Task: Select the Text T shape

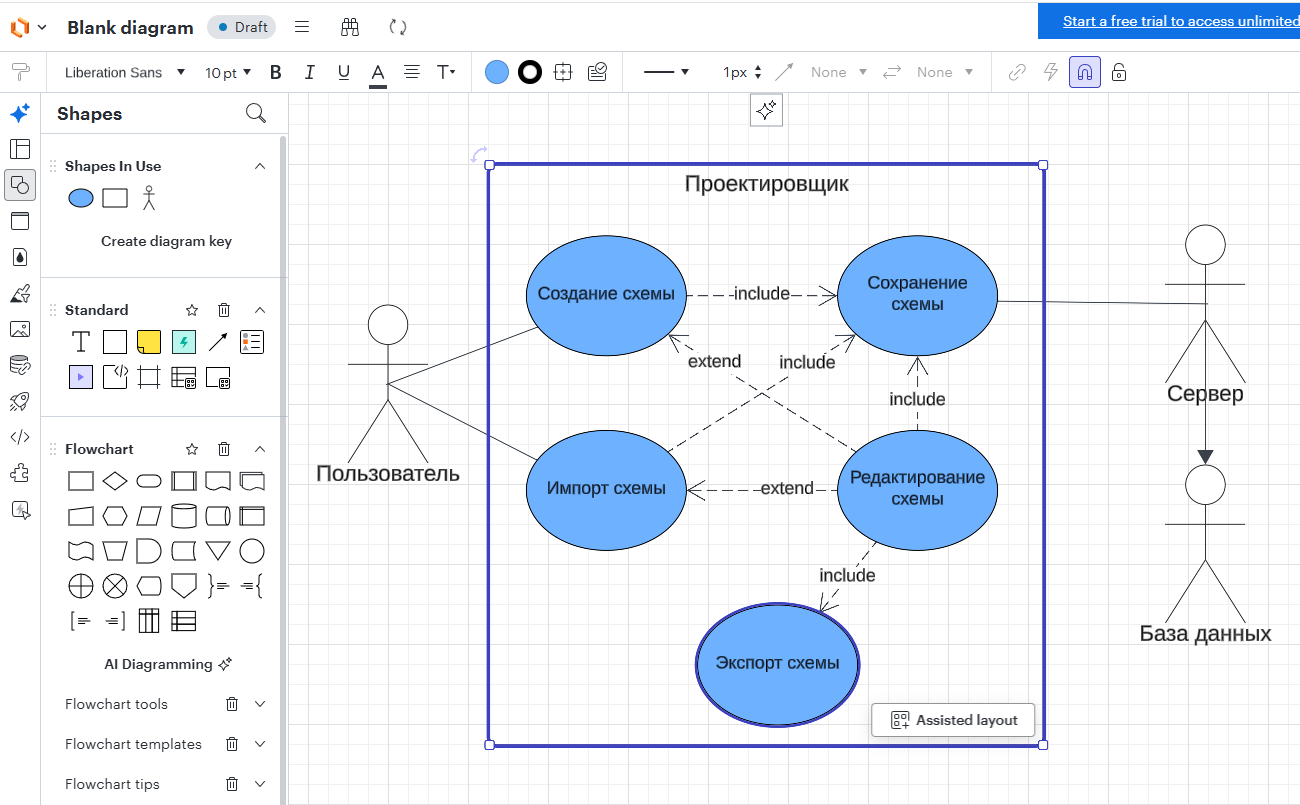Action: click(x=81, y=343)
